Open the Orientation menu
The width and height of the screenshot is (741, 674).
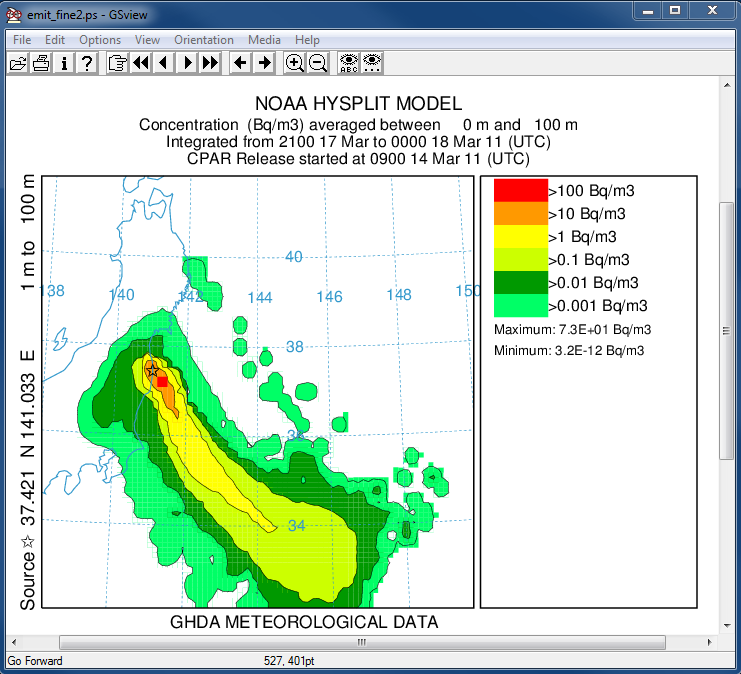point(204,40)
